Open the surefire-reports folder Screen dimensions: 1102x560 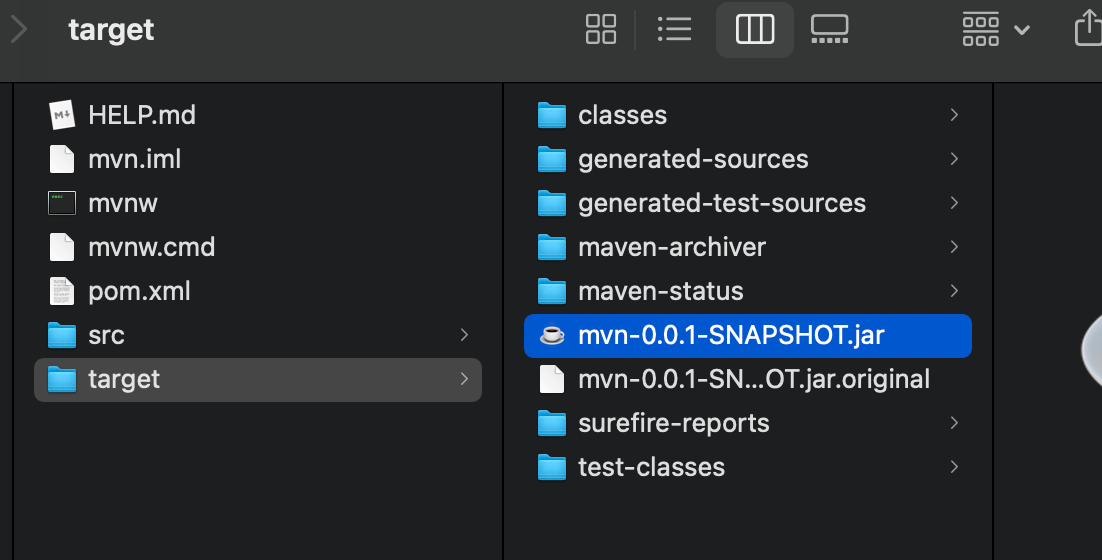[748, 424]
